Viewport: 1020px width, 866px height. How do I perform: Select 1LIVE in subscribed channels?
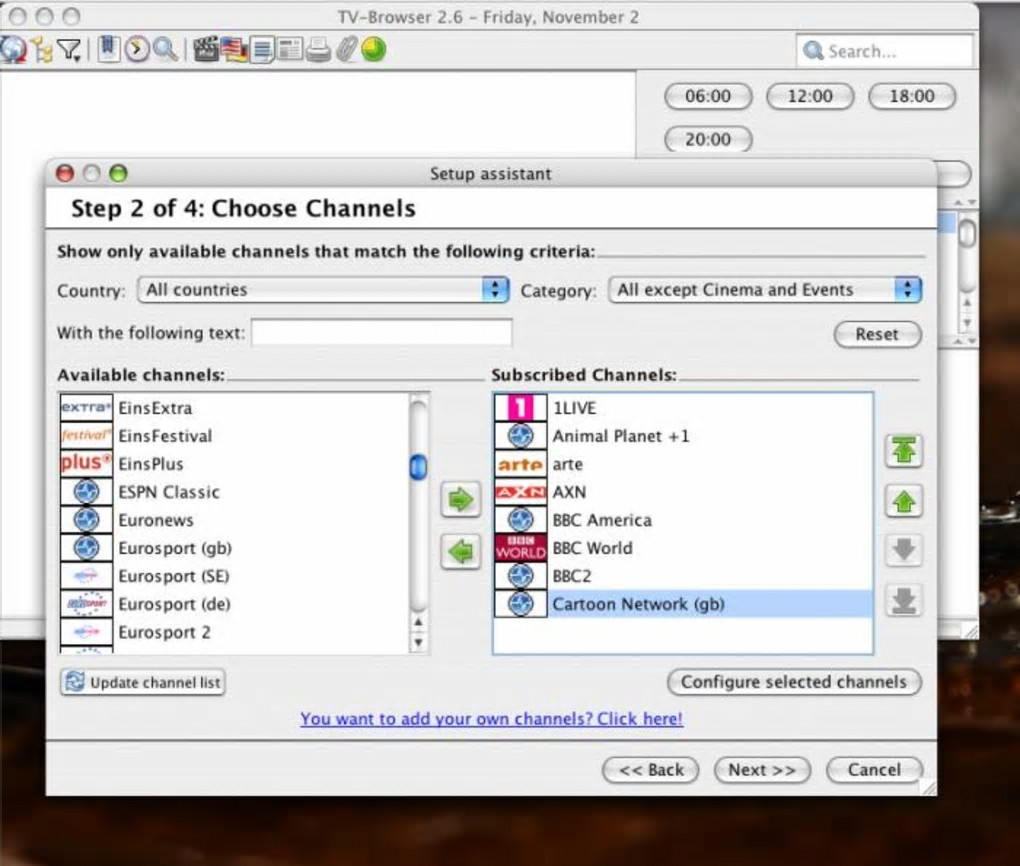[x=683, y=408]
